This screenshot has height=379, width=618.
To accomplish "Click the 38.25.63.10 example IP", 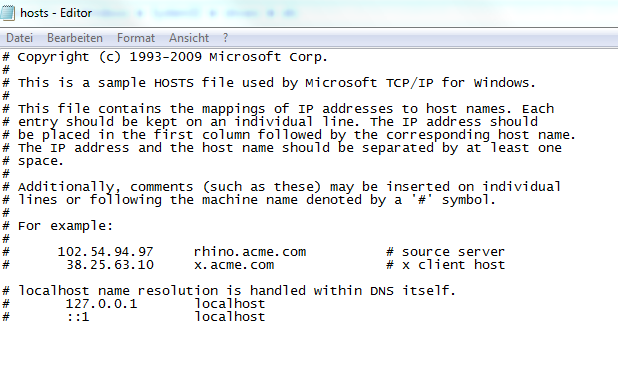I will pyautogui.click(x=110, y=265).
